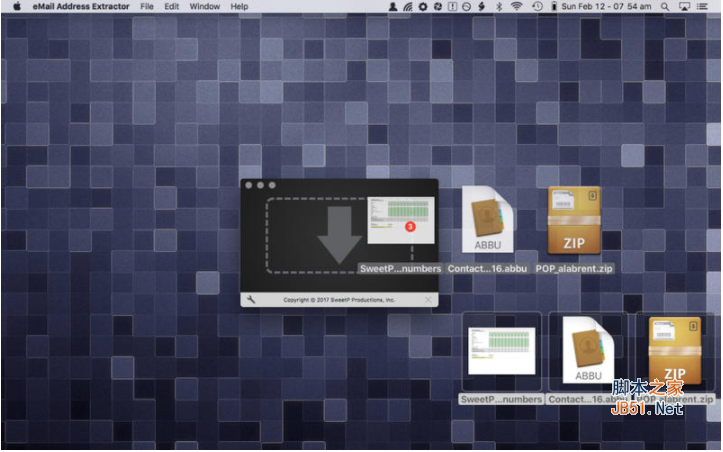The image size is (723, 452).
Task: Open the Apple menu
Action: [x=17, y=7]
